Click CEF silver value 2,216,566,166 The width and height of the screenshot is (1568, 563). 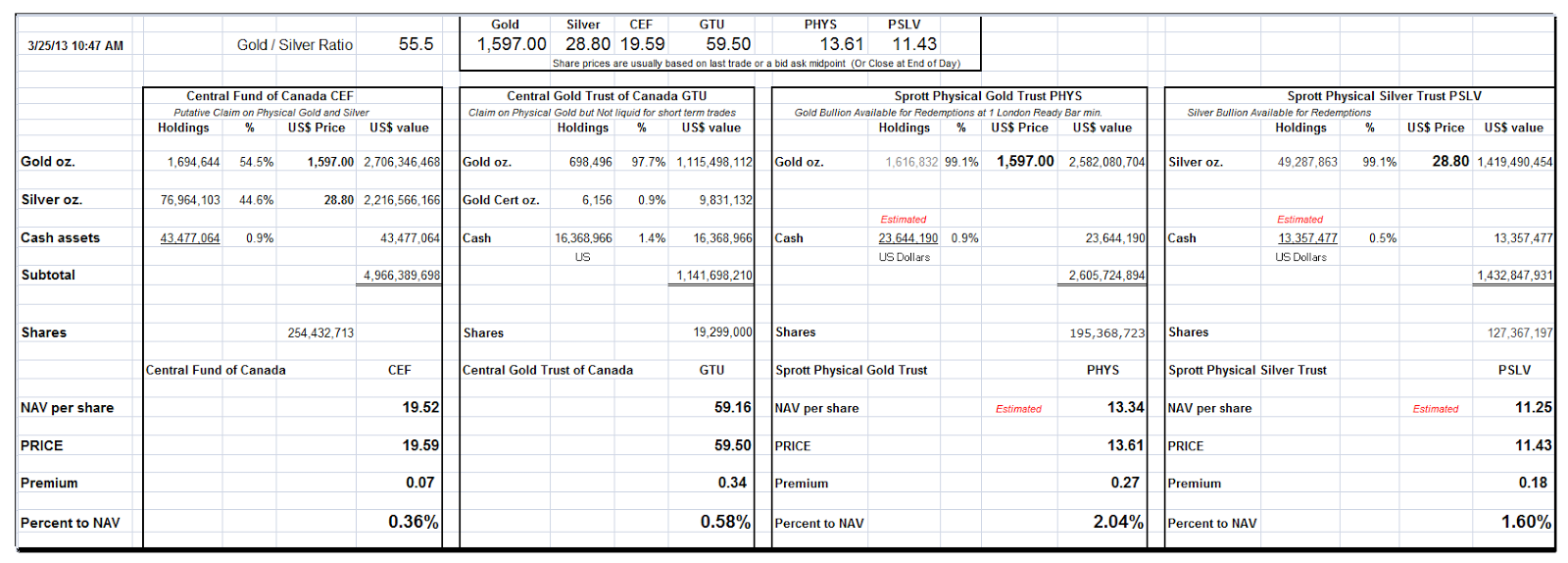click(402, 200)
